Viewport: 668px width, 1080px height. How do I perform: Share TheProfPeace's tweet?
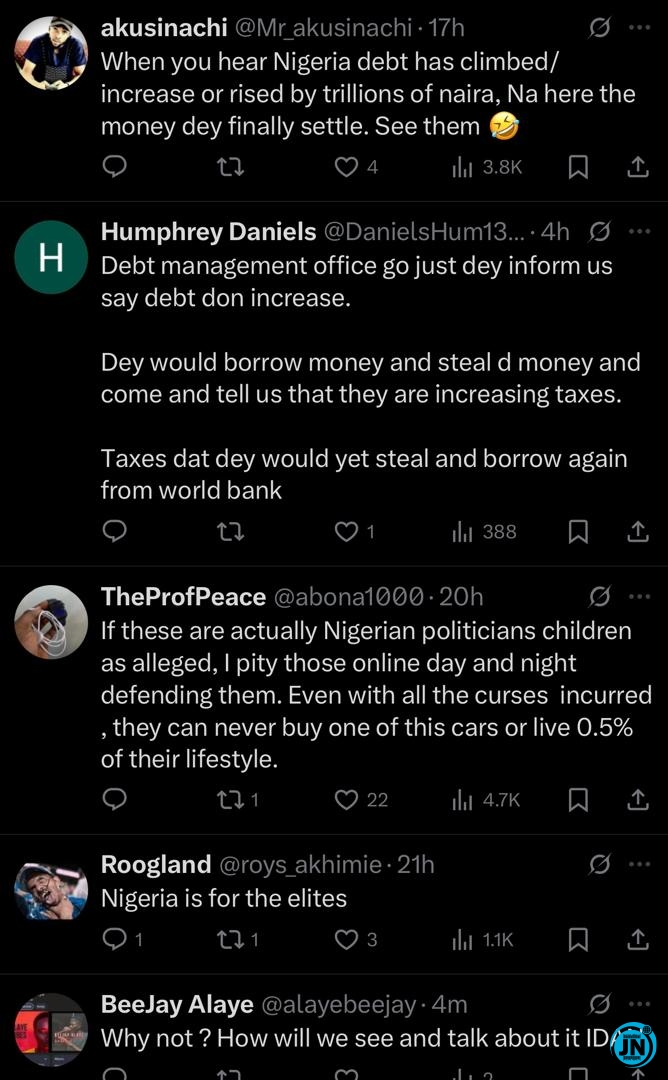pyautogui.click(x=638, y=799)
